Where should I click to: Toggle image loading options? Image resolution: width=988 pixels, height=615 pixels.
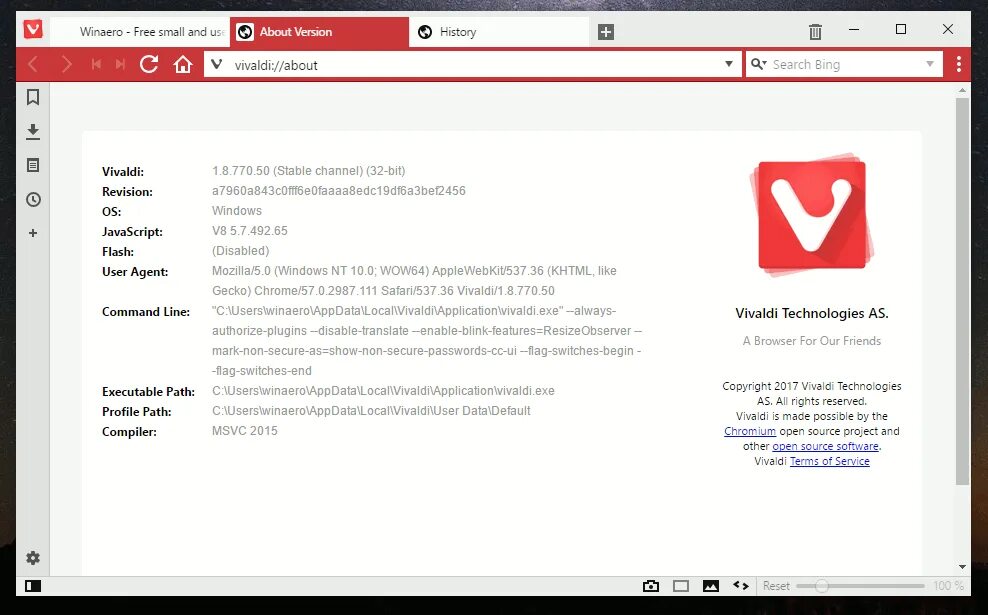[711, 586]
